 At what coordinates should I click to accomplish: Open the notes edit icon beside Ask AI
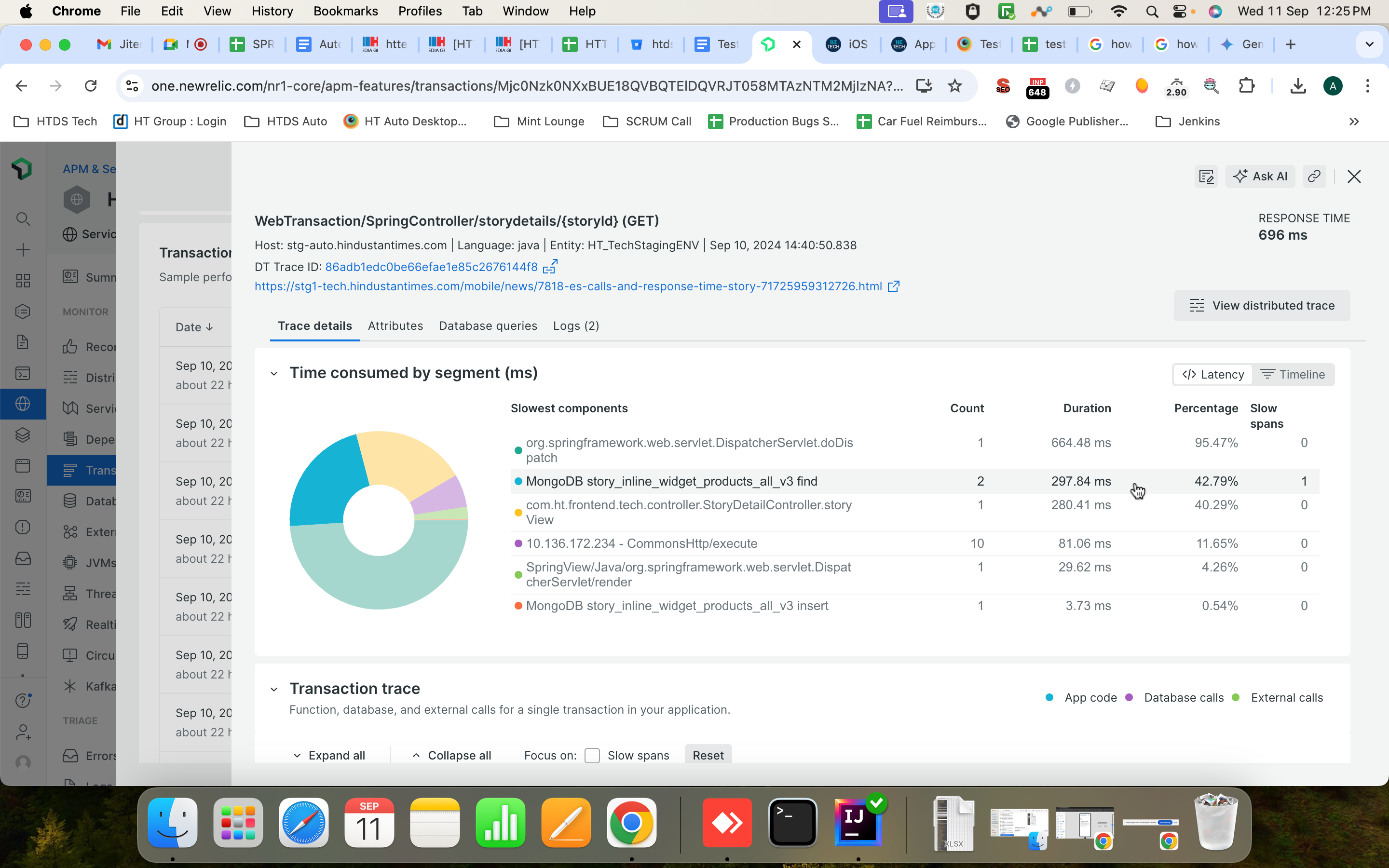coord(1206,176)
